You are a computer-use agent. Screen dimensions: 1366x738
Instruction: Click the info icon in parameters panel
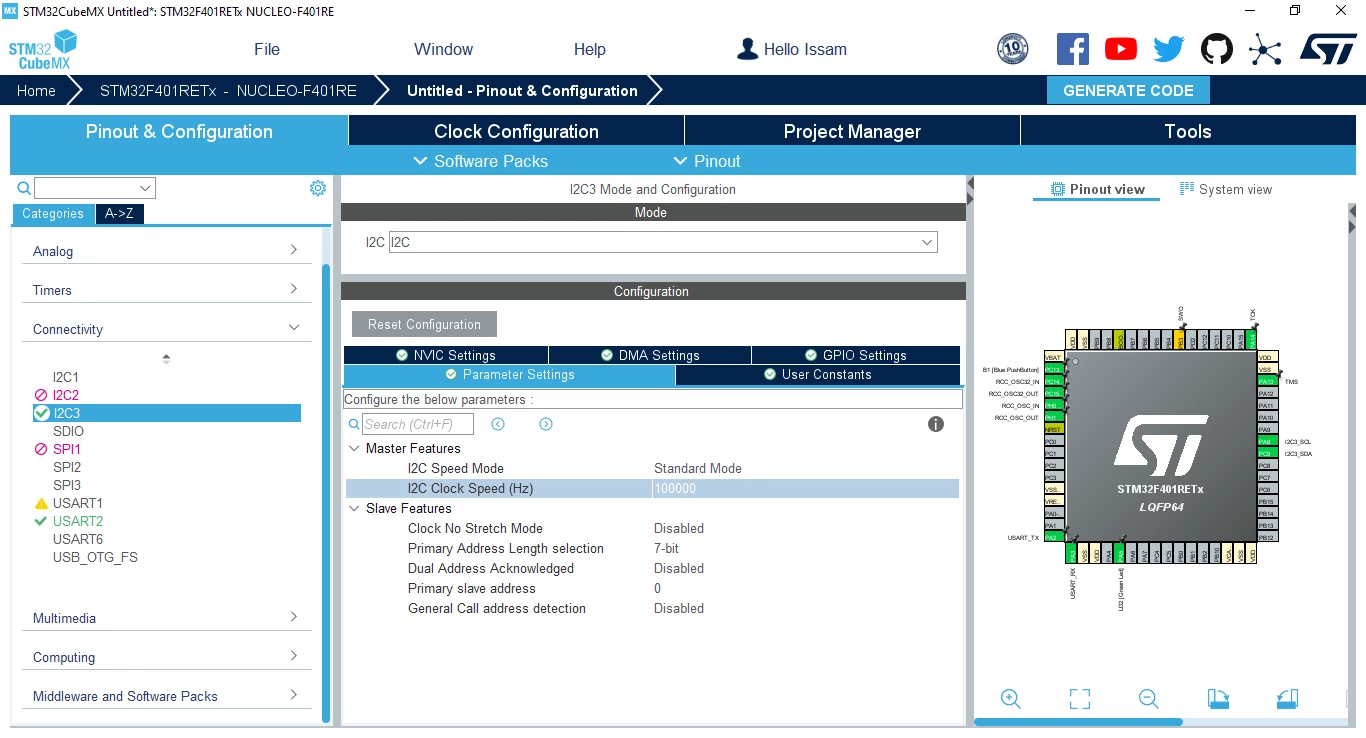pos(936,424)
